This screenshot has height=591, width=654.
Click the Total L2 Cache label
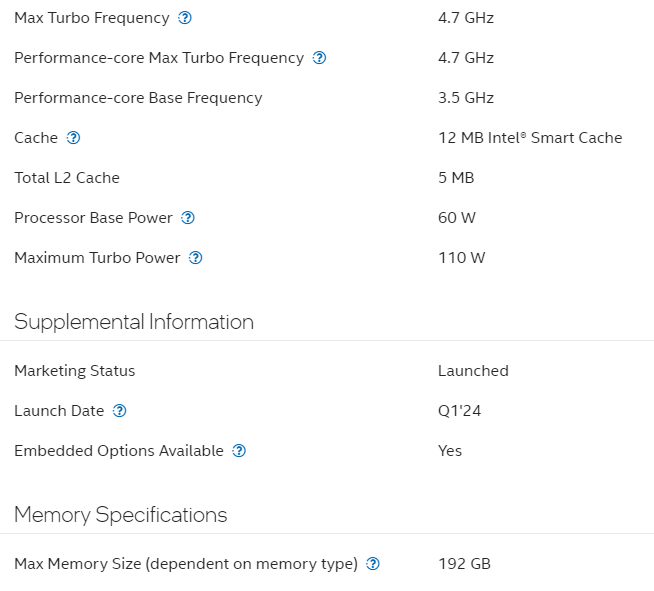point(67,178)
